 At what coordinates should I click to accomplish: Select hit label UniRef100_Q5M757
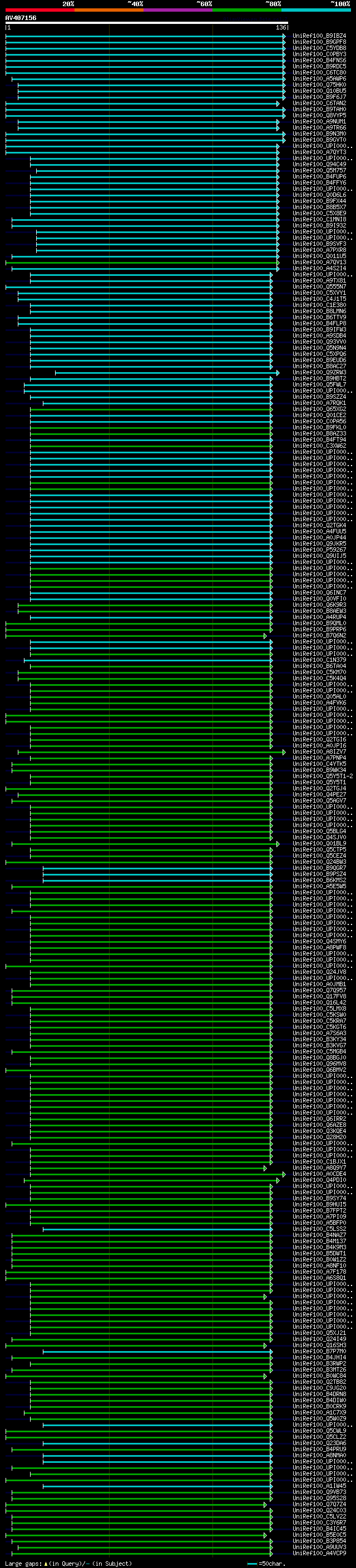(x=319, y=170)
